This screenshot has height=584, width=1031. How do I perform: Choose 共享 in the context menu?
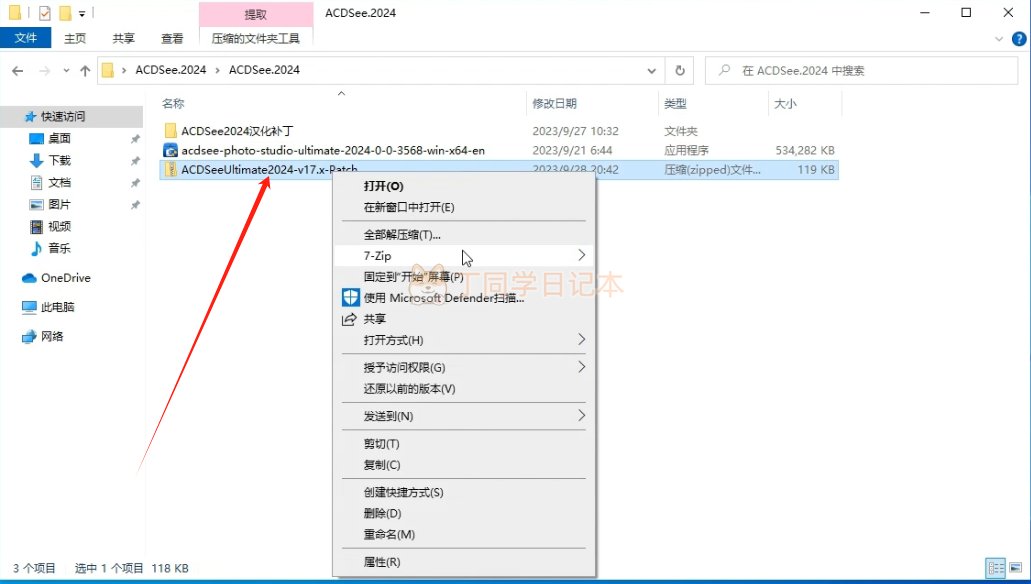(x=464, y=319)
